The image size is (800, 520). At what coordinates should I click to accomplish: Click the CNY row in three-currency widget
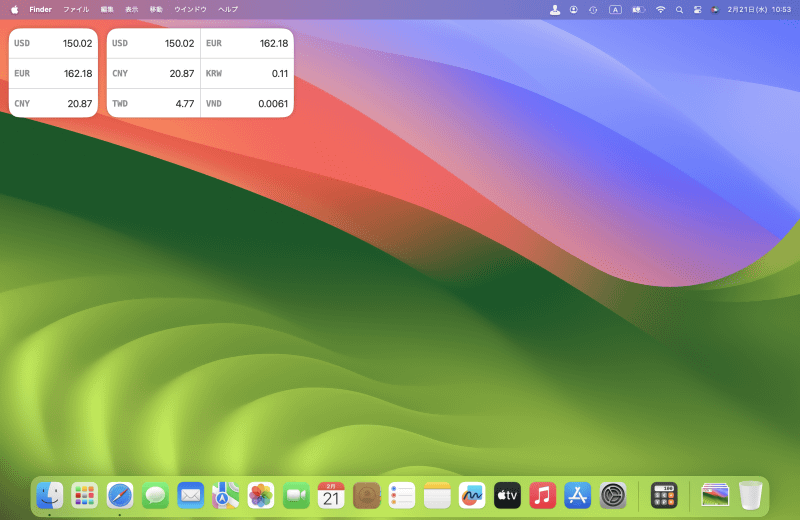(x=53, y=103)
